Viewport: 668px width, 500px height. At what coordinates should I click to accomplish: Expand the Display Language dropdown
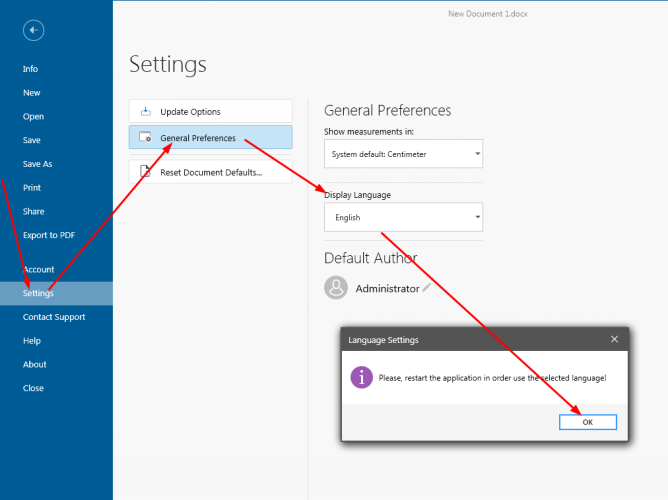pyautogui.click(x=403, y=217)
